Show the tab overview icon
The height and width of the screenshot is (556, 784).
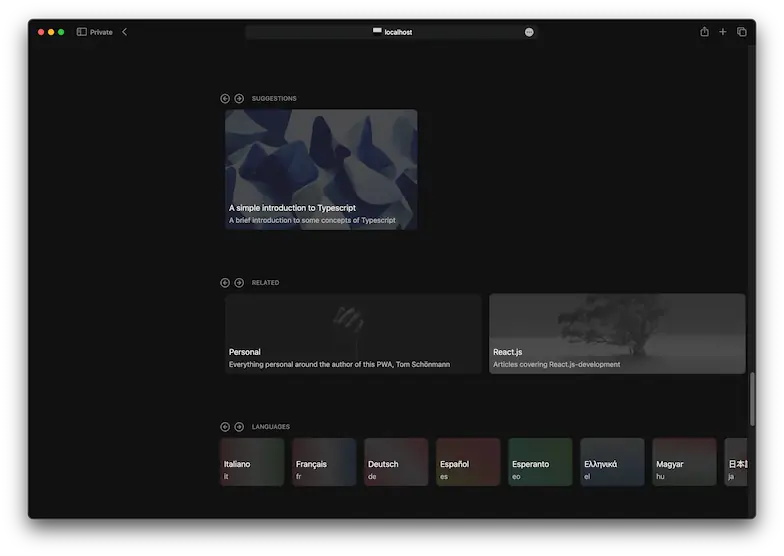coord(742,32)
